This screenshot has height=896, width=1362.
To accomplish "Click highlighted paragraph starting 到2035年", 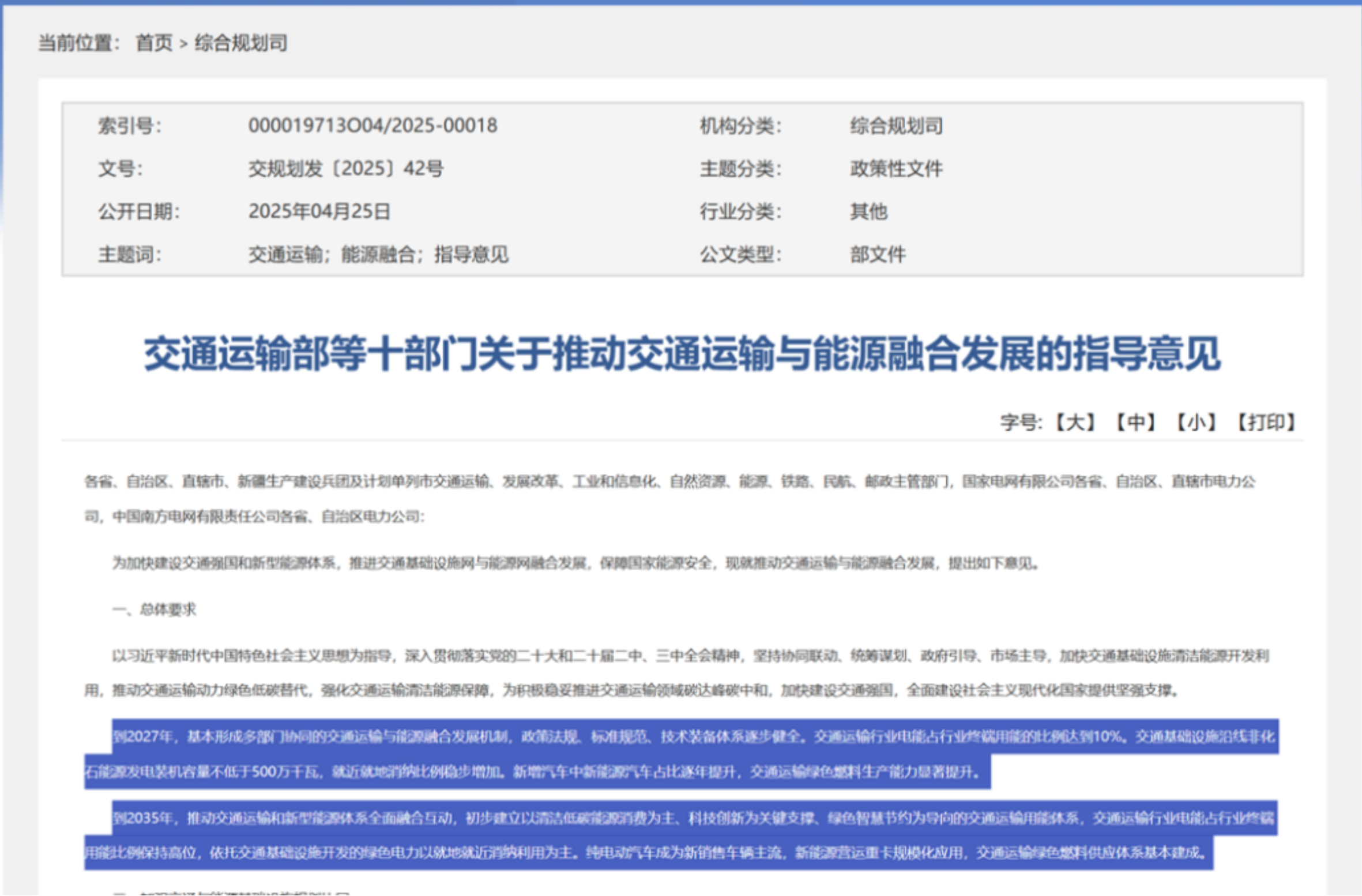I will [x=680, y=818].
